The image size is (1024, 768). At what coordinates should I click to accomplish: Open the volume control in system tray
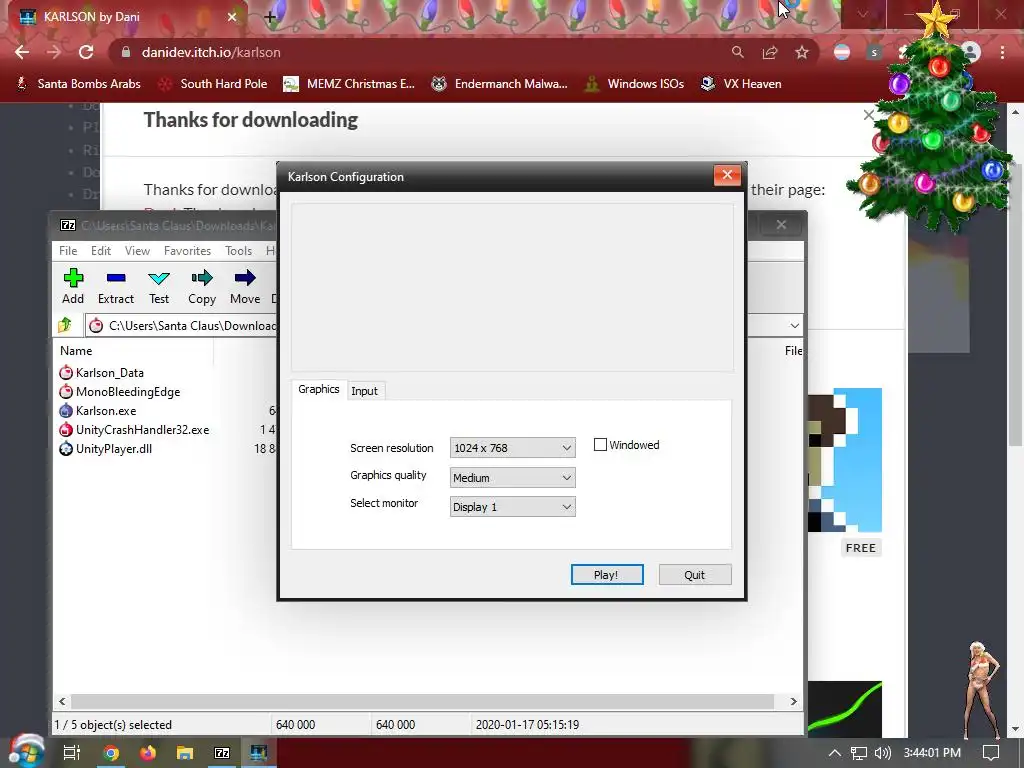pos(882,753)
